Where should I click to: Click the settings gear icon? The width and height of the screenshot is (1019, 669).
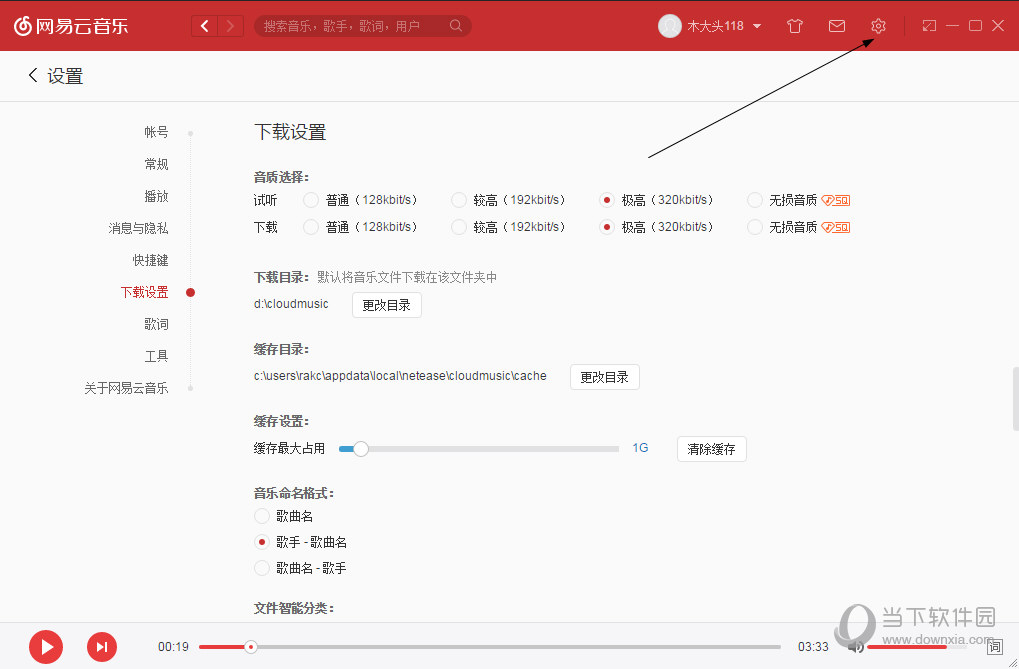[877, 25]
